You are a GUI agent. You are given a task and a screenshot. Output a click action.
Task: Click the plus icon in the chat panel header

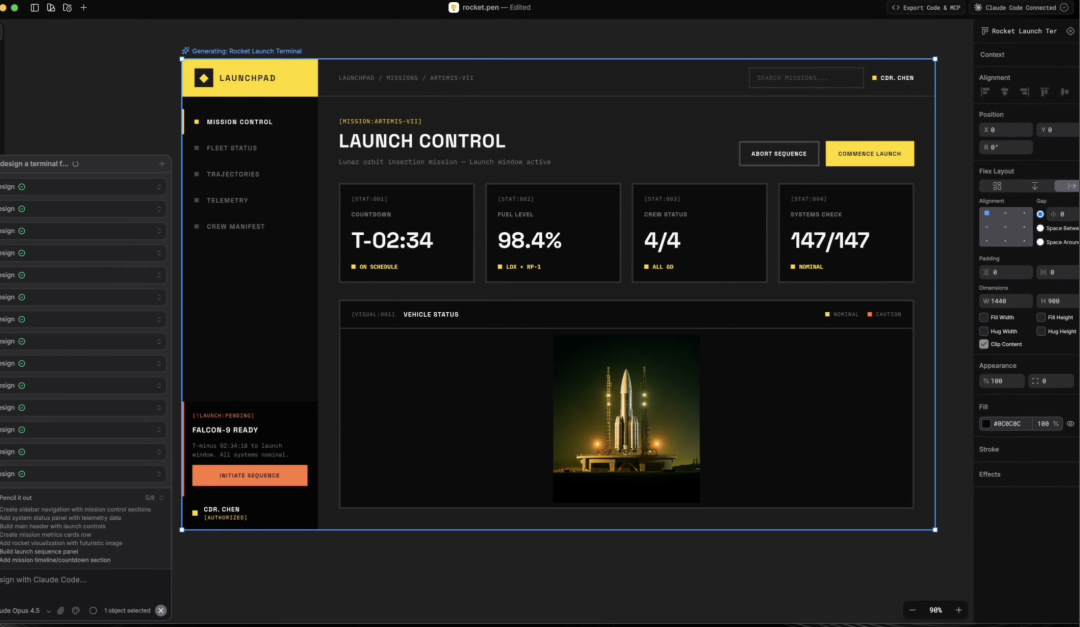(x=162, y=164)
